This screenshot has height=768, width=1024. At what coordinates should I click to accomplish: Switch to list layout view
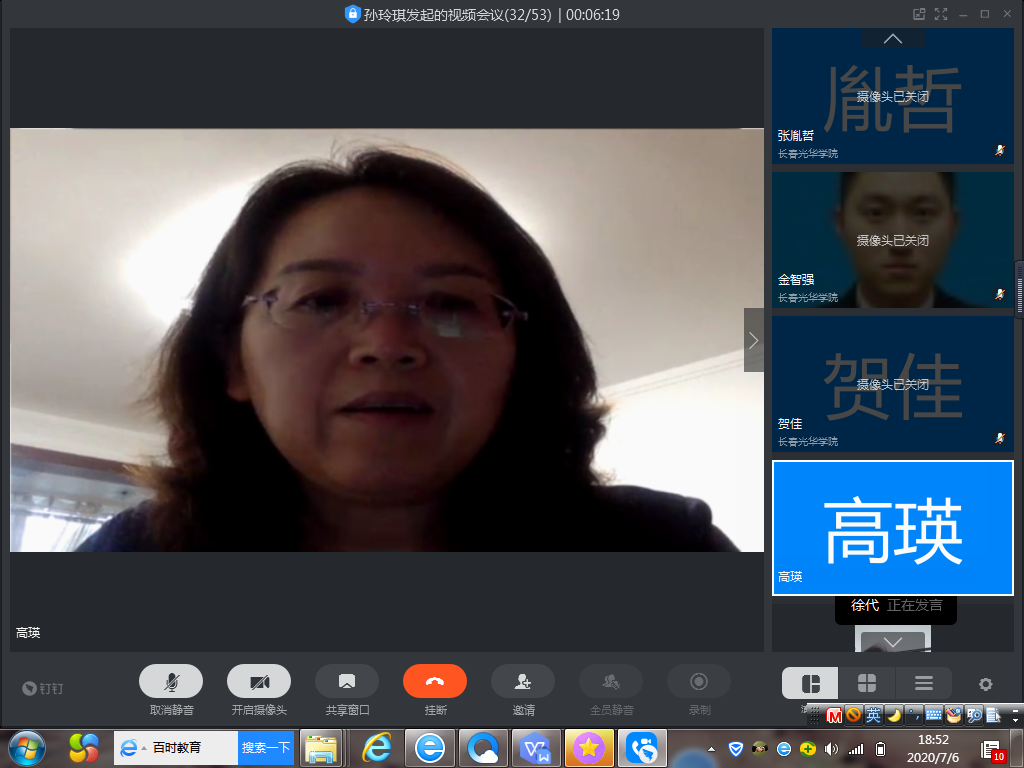tap(923, 684)
